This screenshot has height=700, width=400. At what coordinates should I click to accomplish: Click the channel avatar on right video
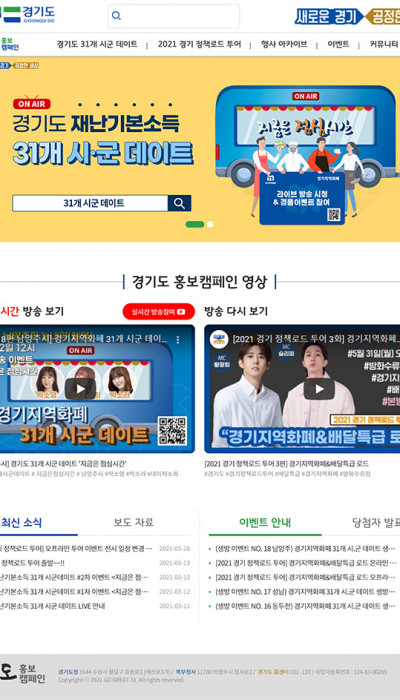pos(219,340)
